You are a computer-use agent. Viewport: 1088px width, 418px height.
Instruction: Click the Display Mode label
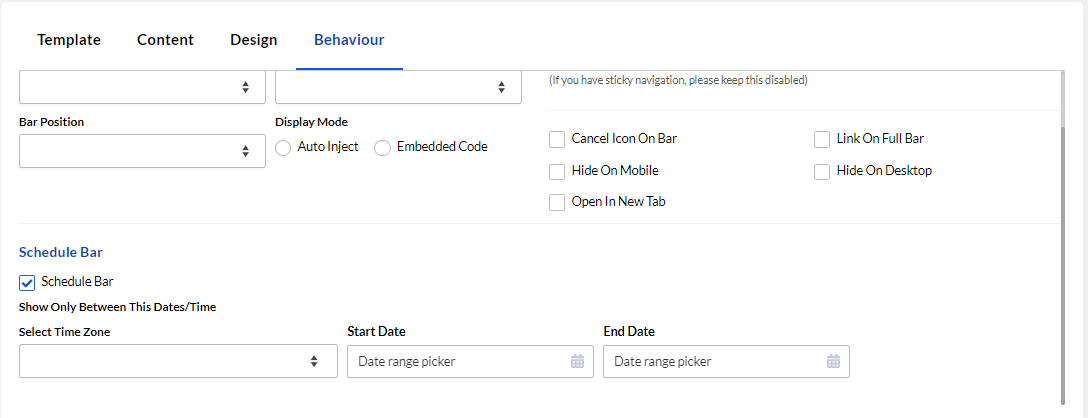[x=312, y=122]
